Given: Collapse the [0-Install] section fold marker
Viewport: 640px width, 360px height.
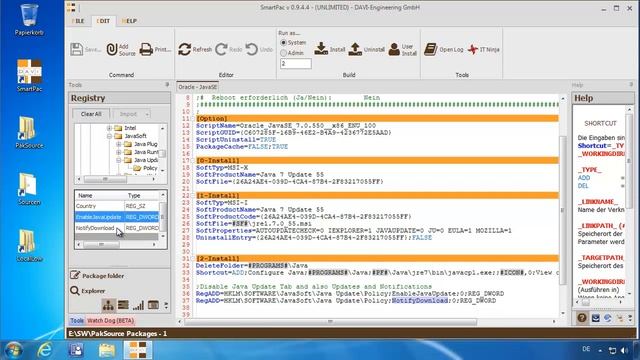Looking at the screenshot, I should click(193, 160).
